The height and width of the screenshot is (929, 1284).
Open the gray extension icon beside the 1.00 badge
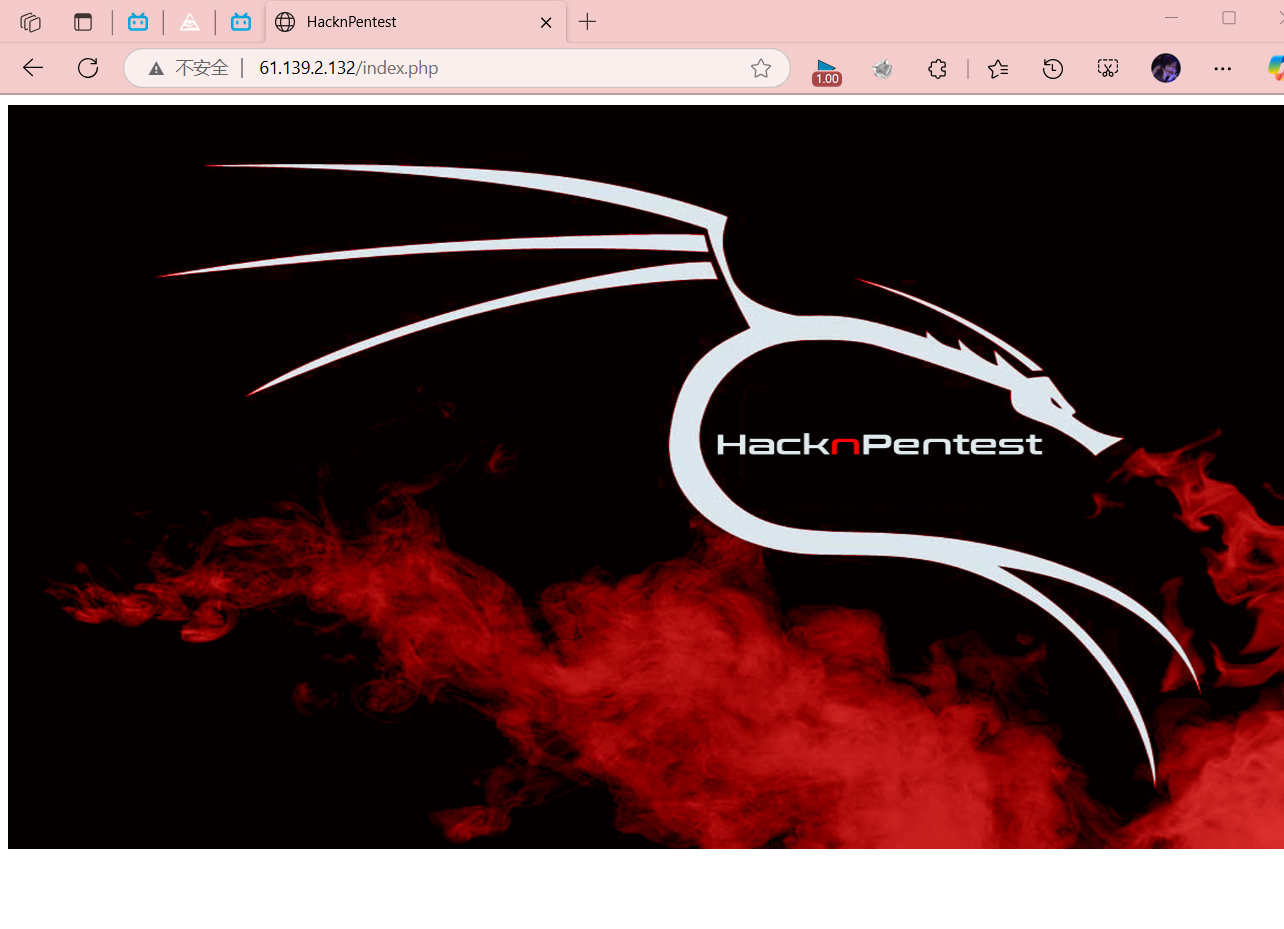882,68
